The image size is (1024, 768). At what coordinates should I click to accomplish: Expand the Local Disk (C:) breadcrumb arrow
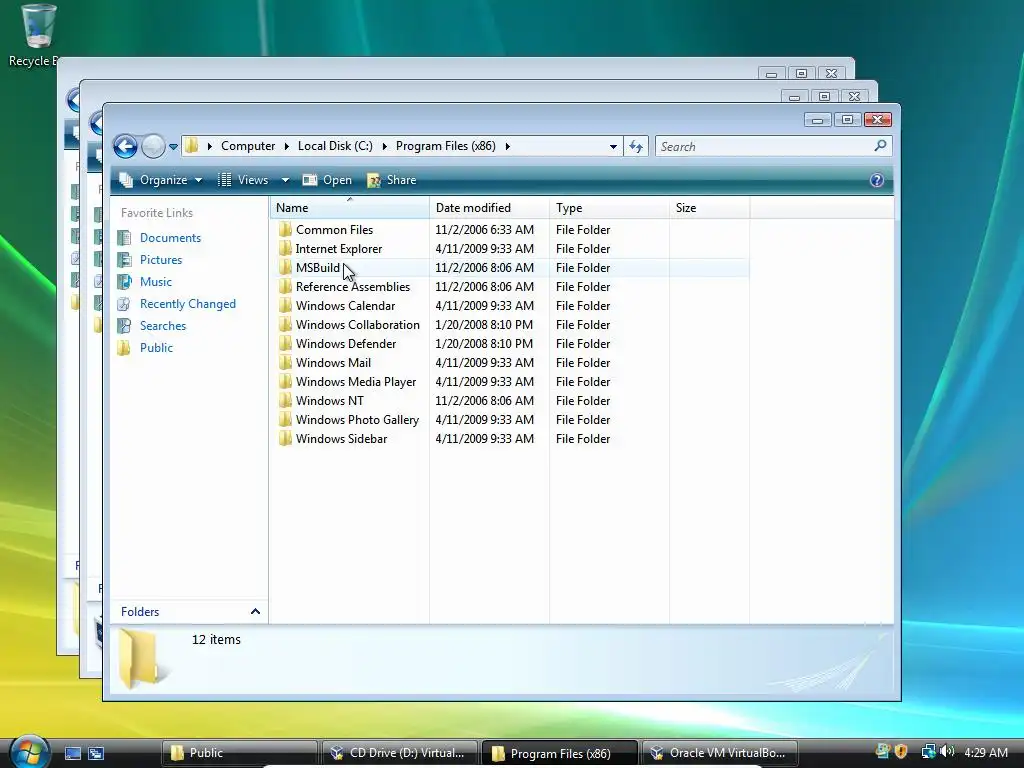click(x=384, y=146)
